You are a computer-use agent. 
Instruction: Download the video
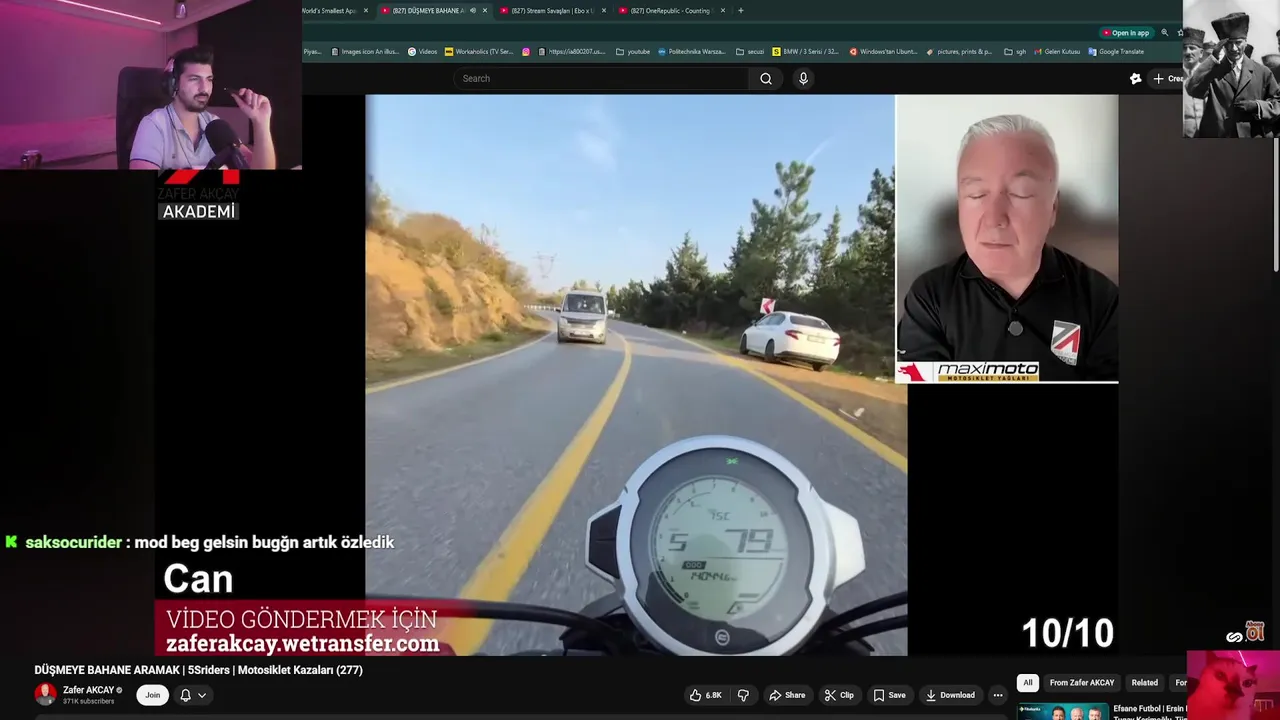pos(950,695)
